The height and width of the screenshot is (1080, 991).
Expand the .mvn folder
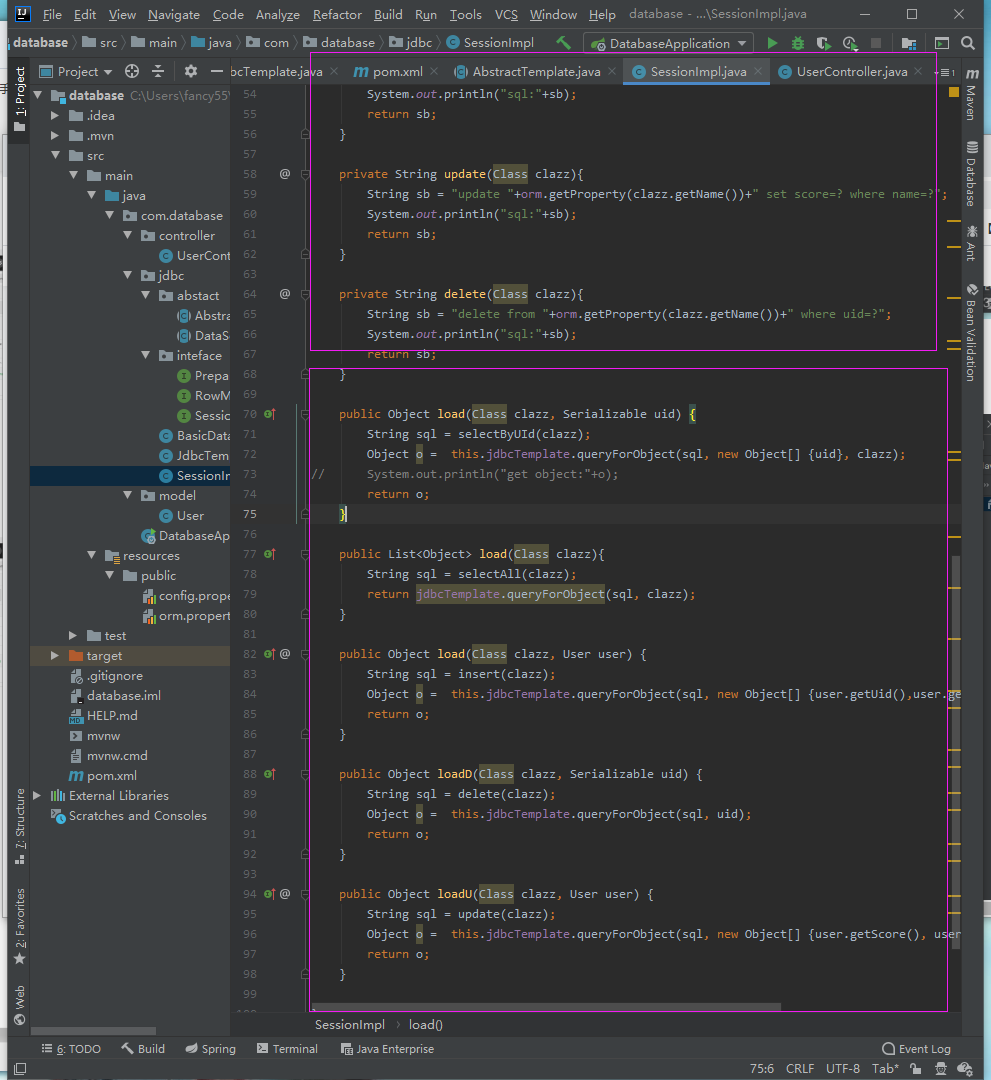point(55,136)
